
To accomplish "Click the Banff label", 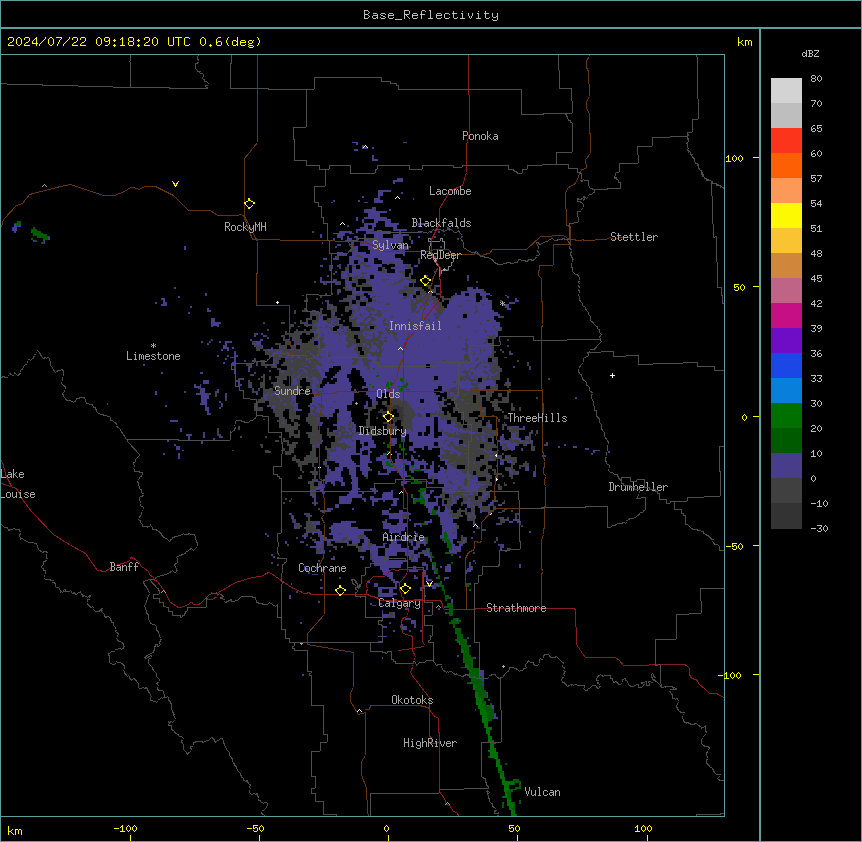I will (x=124, y=567).
